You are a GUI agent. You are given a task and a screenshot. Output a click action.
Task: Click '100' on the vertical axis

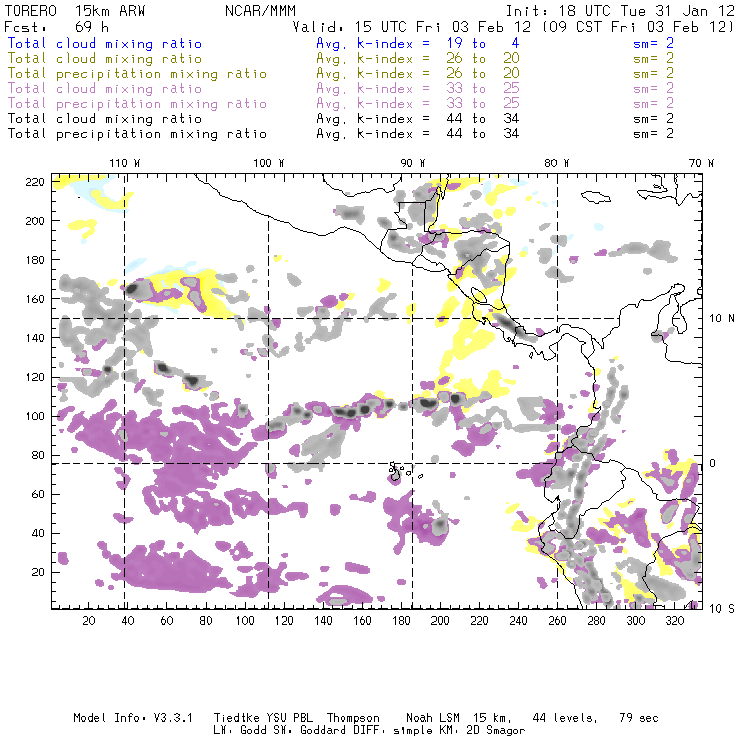point(35,416)
